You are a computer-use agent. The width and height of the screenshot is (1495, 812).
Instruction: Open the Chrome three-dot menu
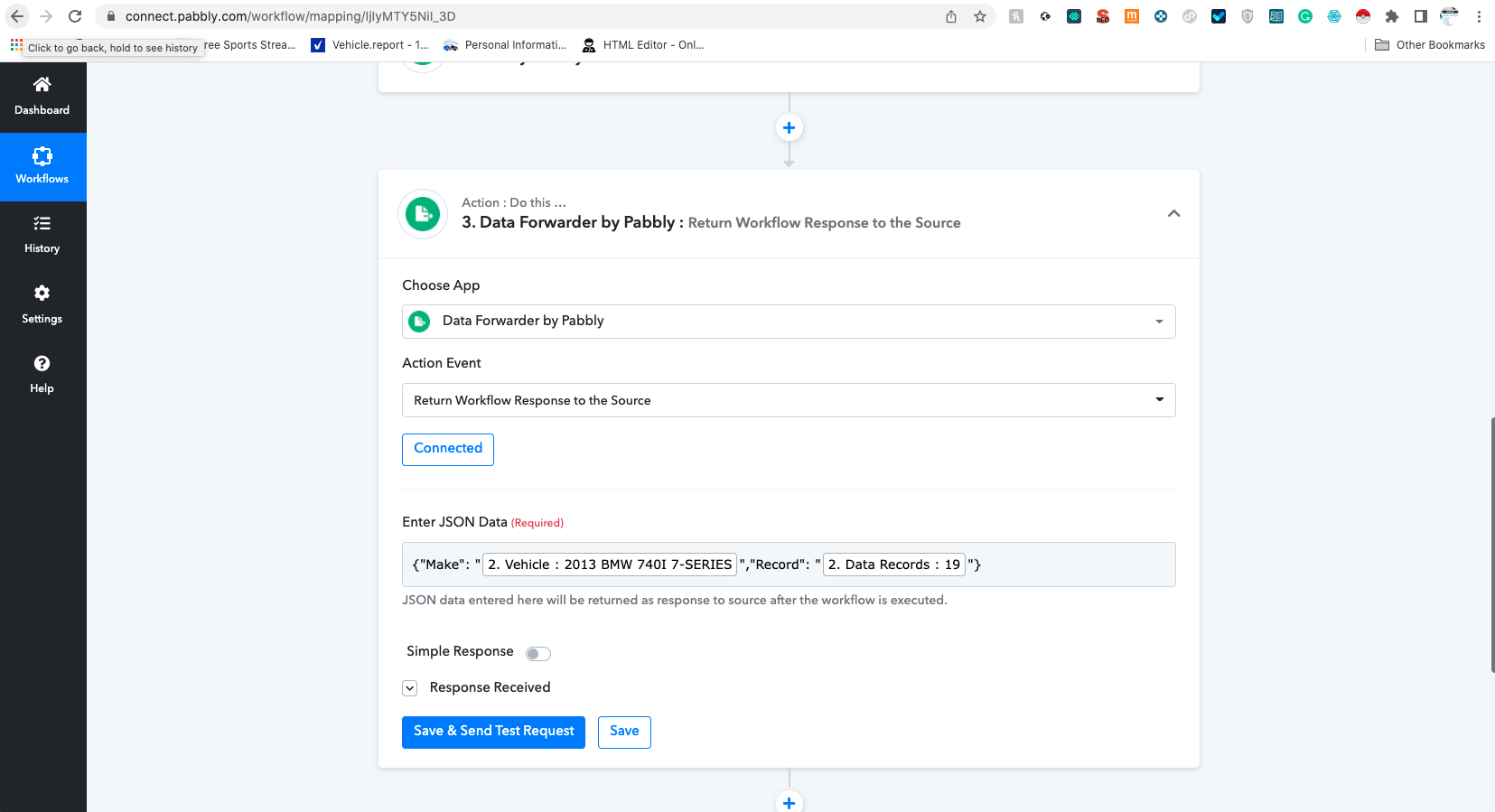click(x=1479, y=16)
